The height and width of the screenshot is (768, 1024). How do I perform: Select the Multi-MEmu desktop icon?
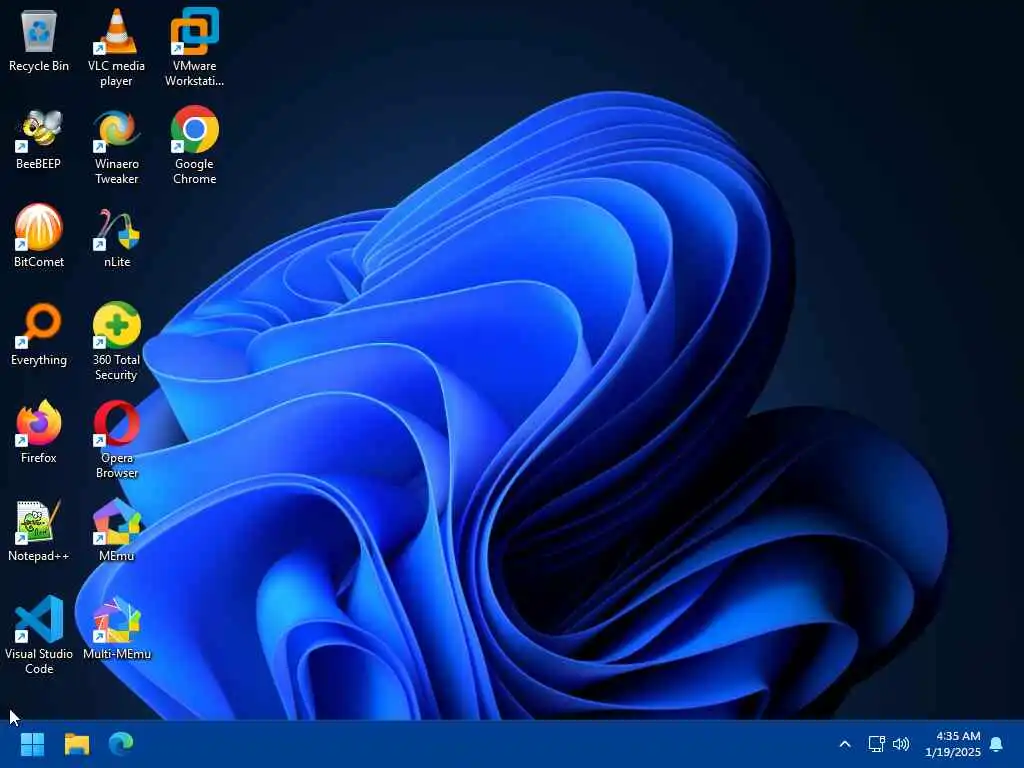(x=116, y=628)
